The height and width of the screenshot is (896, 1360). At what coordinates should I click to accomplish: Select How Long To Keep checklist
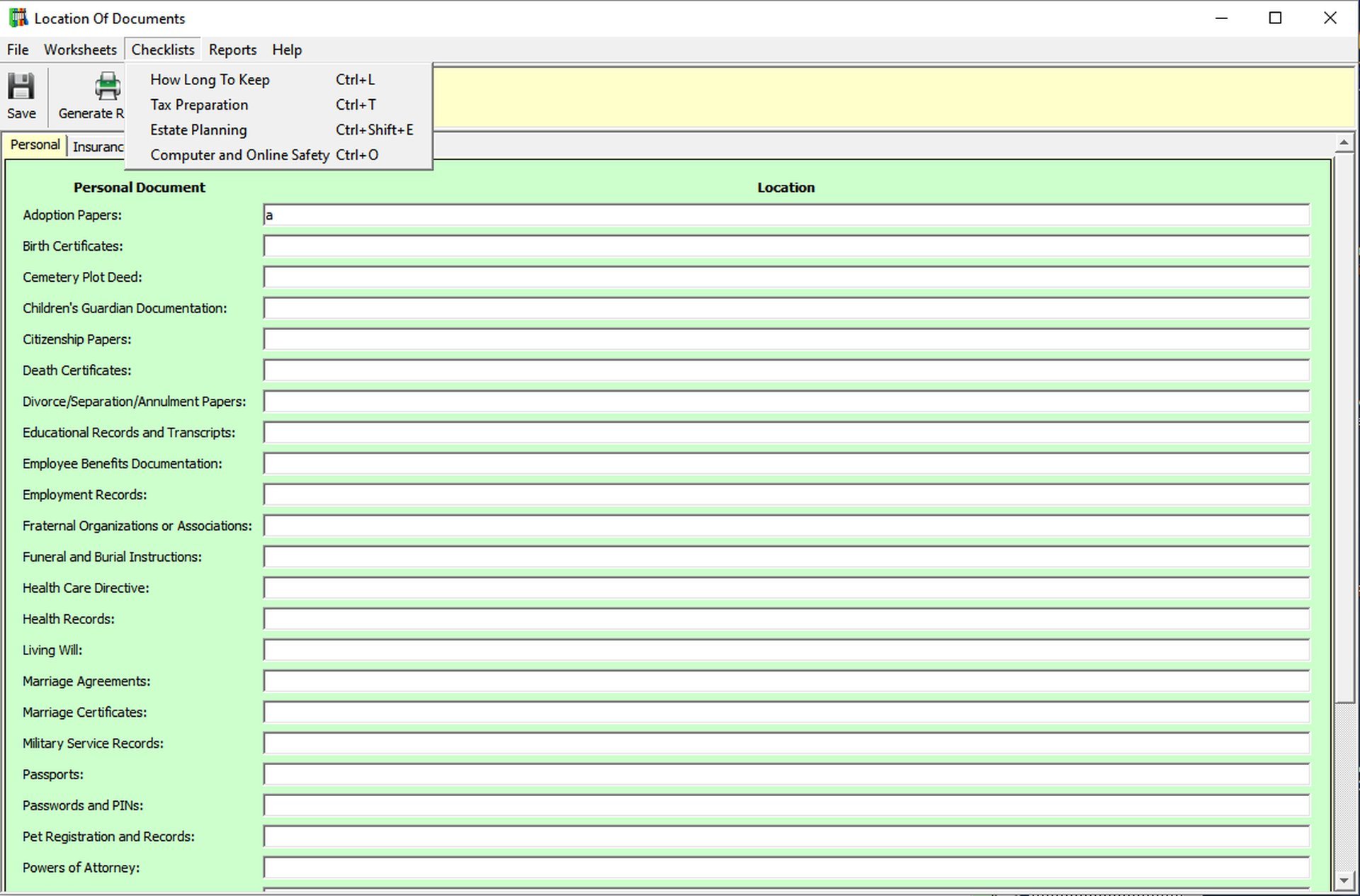278,79
